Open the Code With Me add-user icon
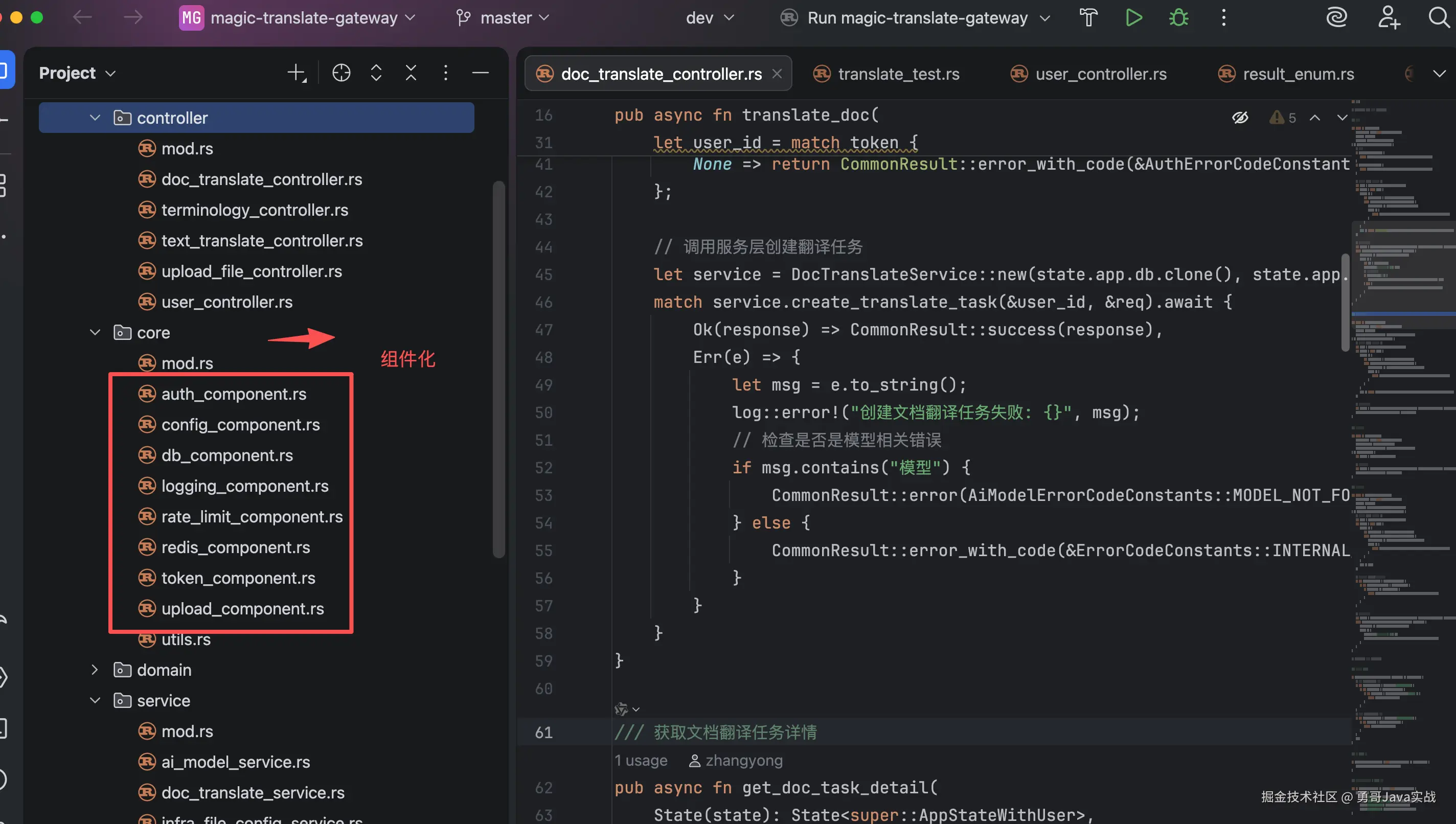Screen dimensions: 1456x824 pos(1389,17)
